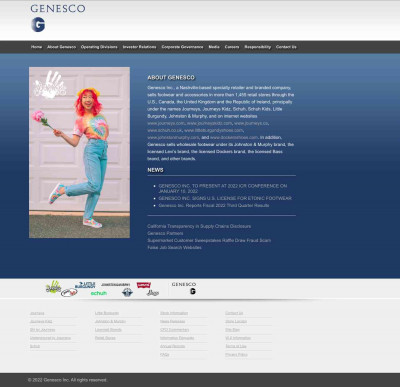400x387 pixels.
Task: Open Fiscal 2022 Third Quarter Results news
Action: click(214, 206)
